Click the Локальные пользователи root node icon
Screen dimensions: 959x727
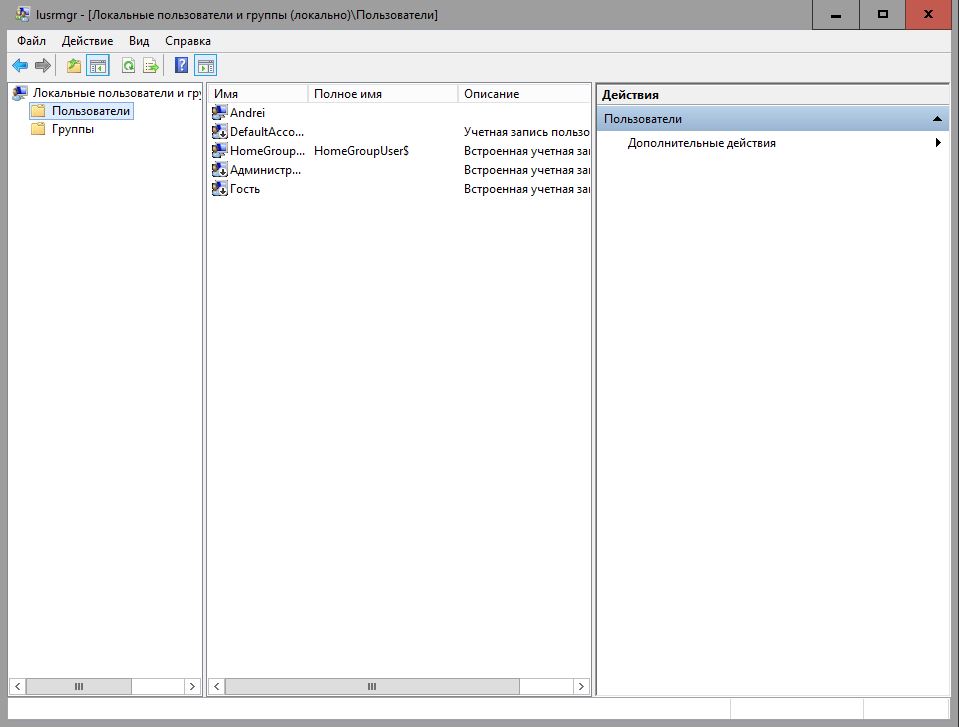[x=20, y=92]
